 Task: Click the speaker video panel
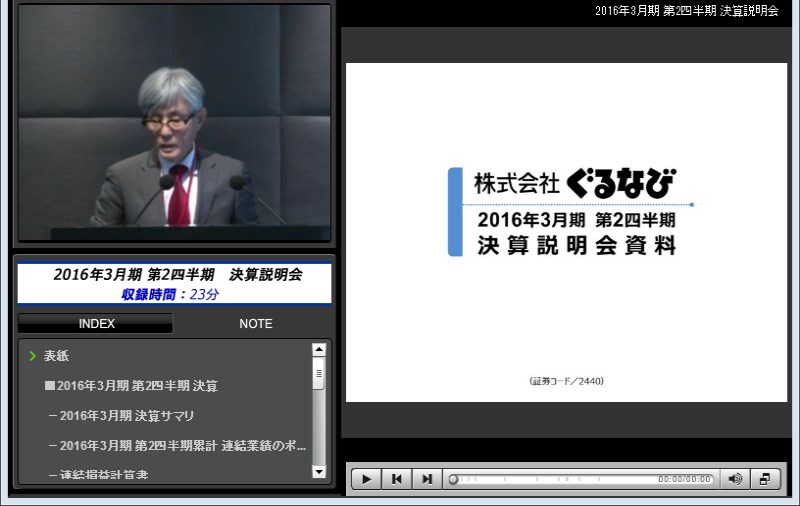click(x=174, y=122)
